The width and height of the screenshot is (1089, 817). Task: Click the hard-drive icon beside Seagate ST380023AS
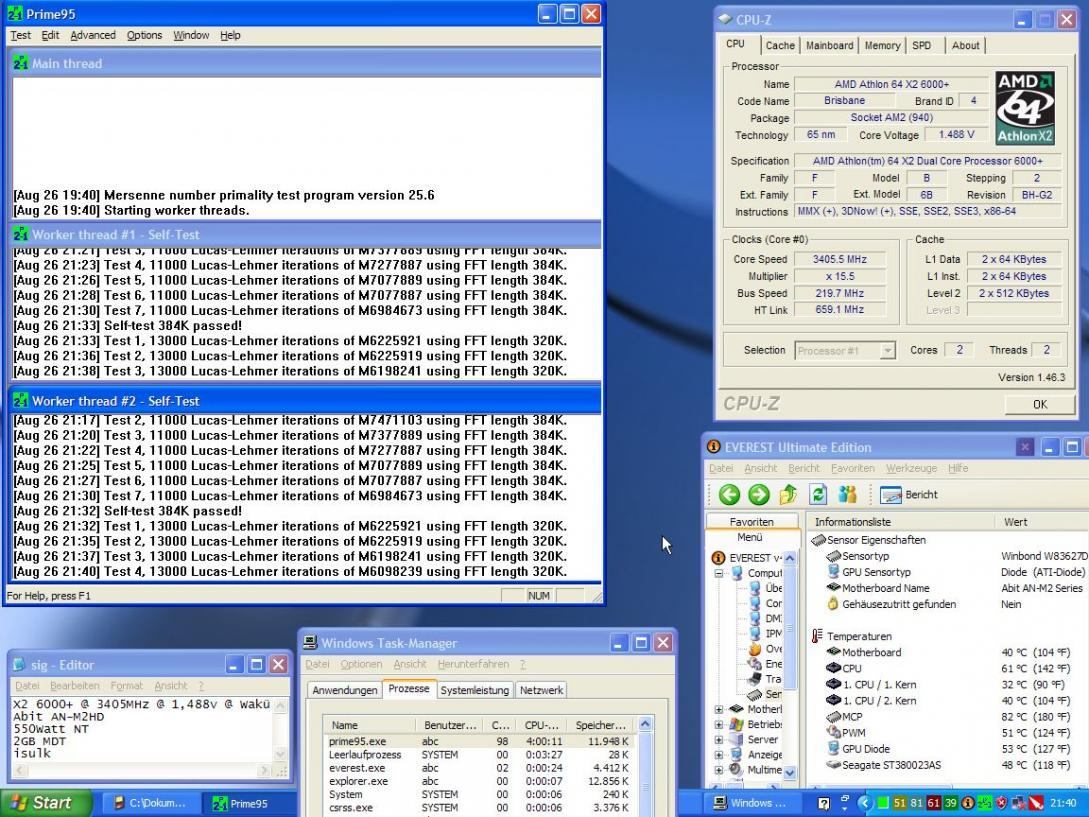tap(833, 765)
